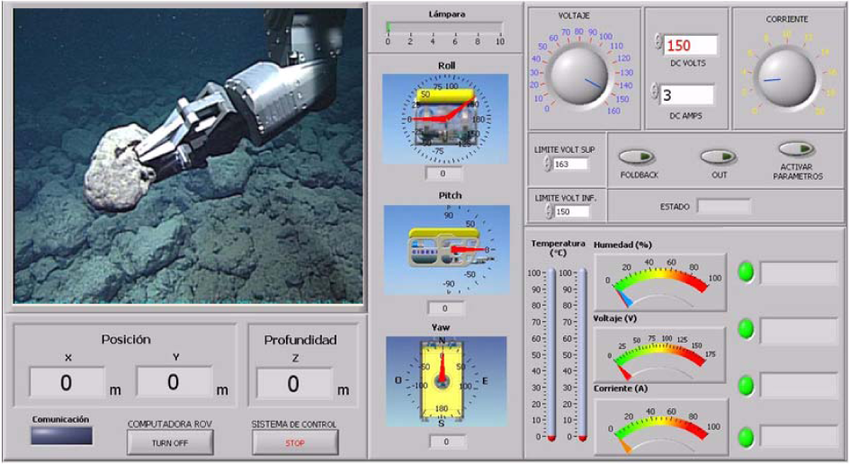This screenshot has height=464, width=850.
Task: Click the Temperatura (°C) label
Action: pos(558,248)
